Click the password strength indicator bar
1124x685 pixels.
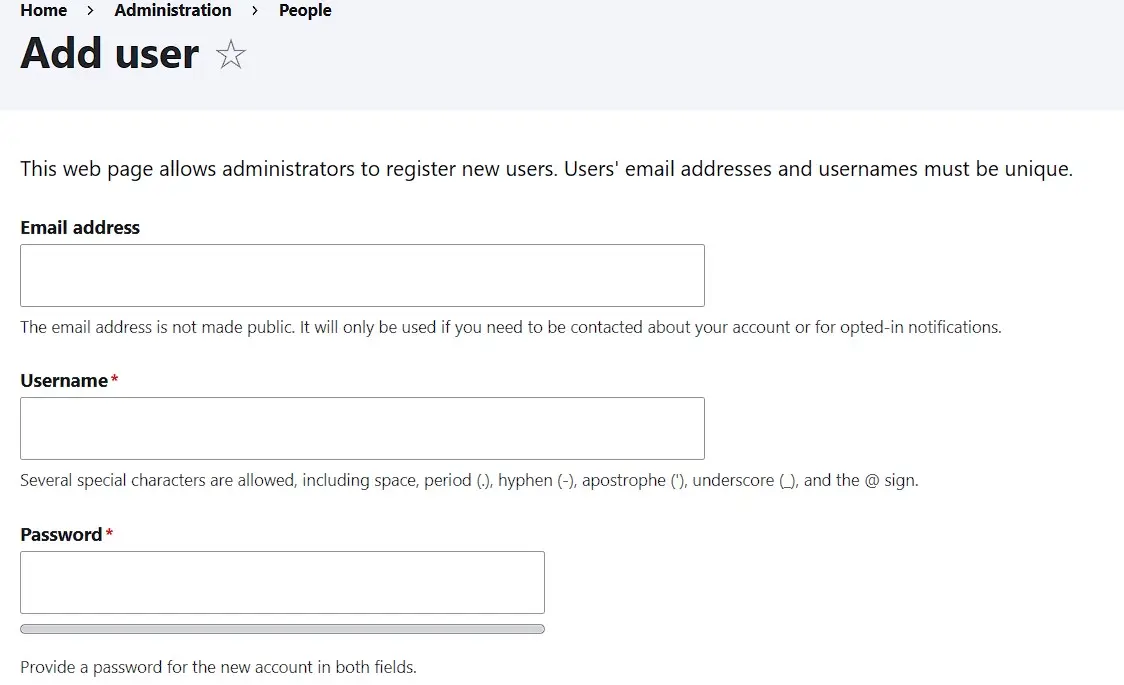[x=280, y=628]
